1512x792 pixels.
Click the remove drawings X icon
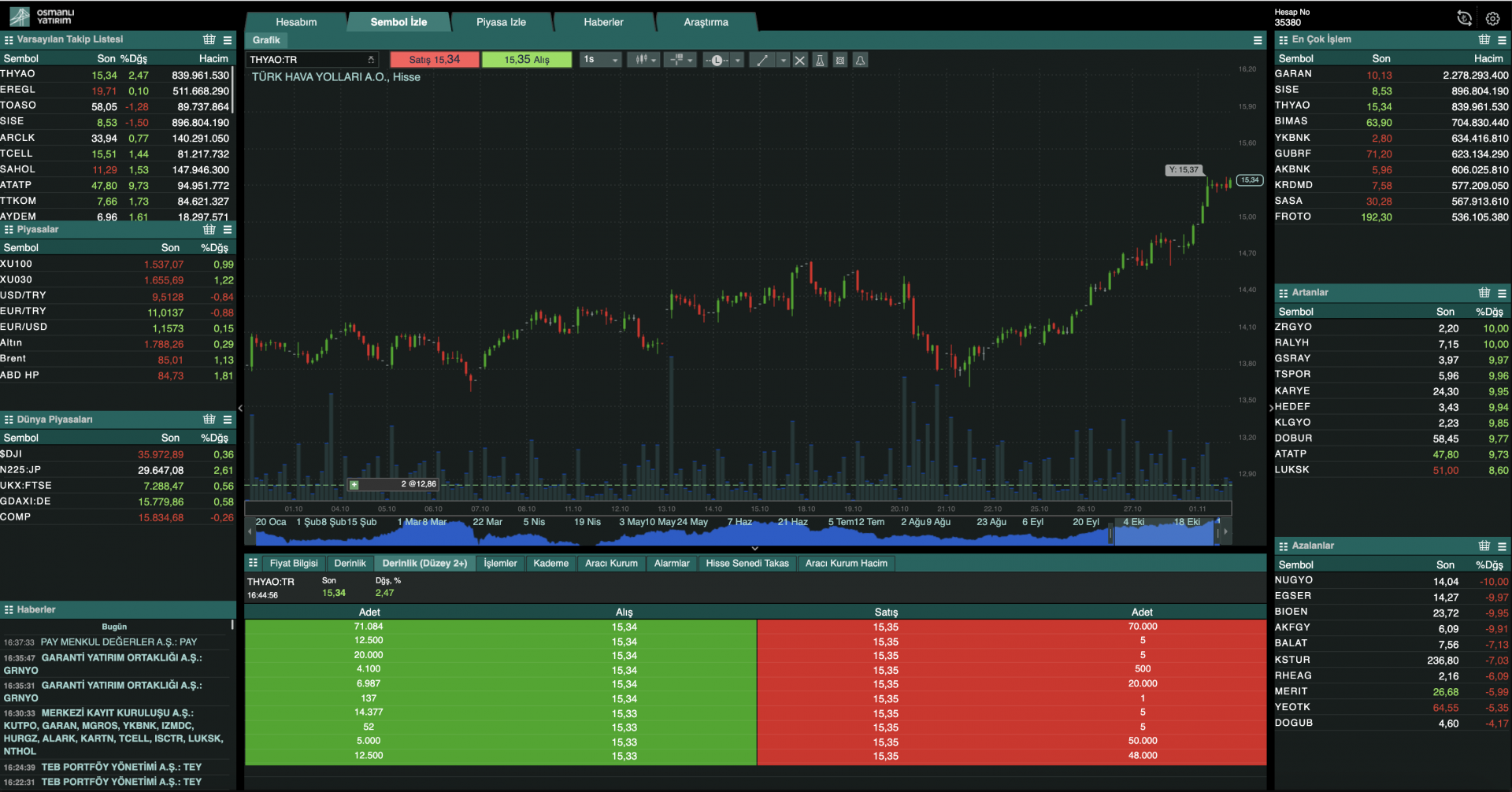pos(800,60)
